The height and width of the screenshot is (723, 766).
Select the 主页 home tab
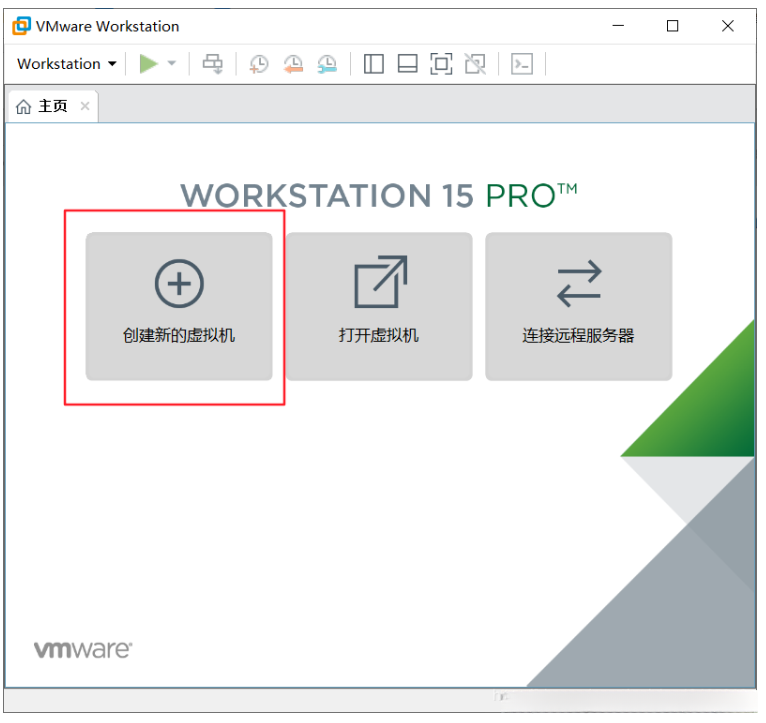pos(53,106)
